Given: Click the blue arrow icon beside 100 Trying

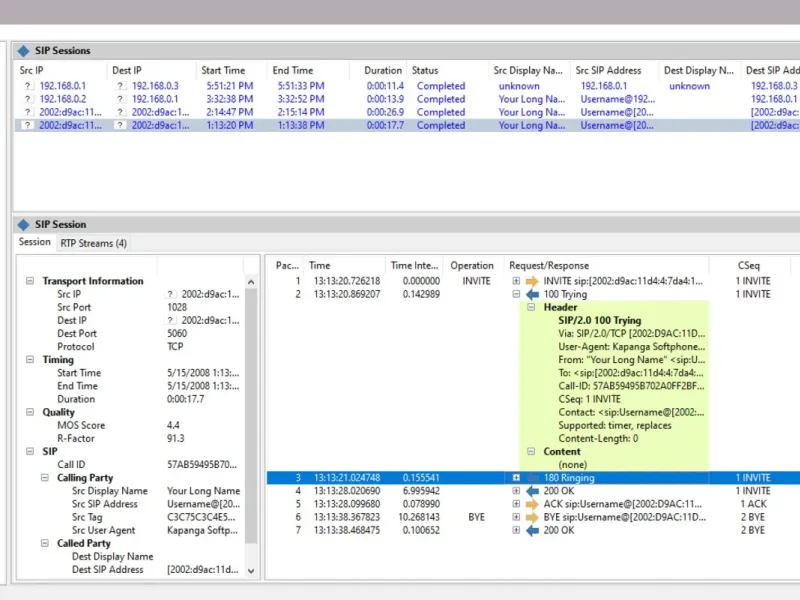Looking at the screenshot, I should coord(532,294).
